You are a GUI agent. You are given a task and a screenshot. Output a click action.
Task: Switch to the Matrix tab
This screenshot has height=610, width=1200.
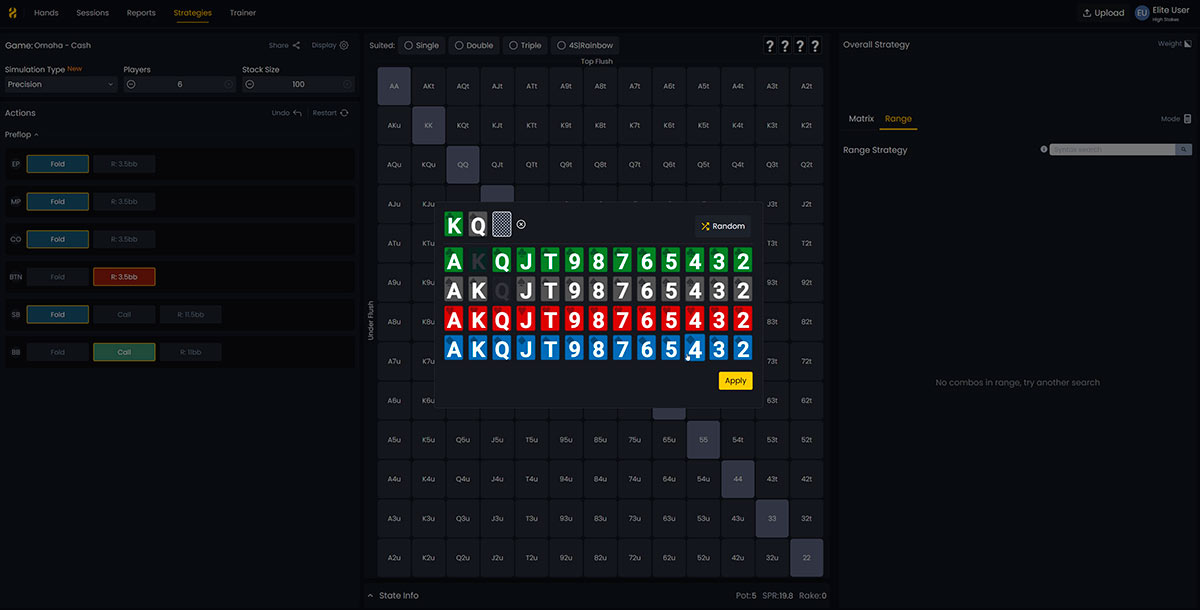(x=861, y=118)
